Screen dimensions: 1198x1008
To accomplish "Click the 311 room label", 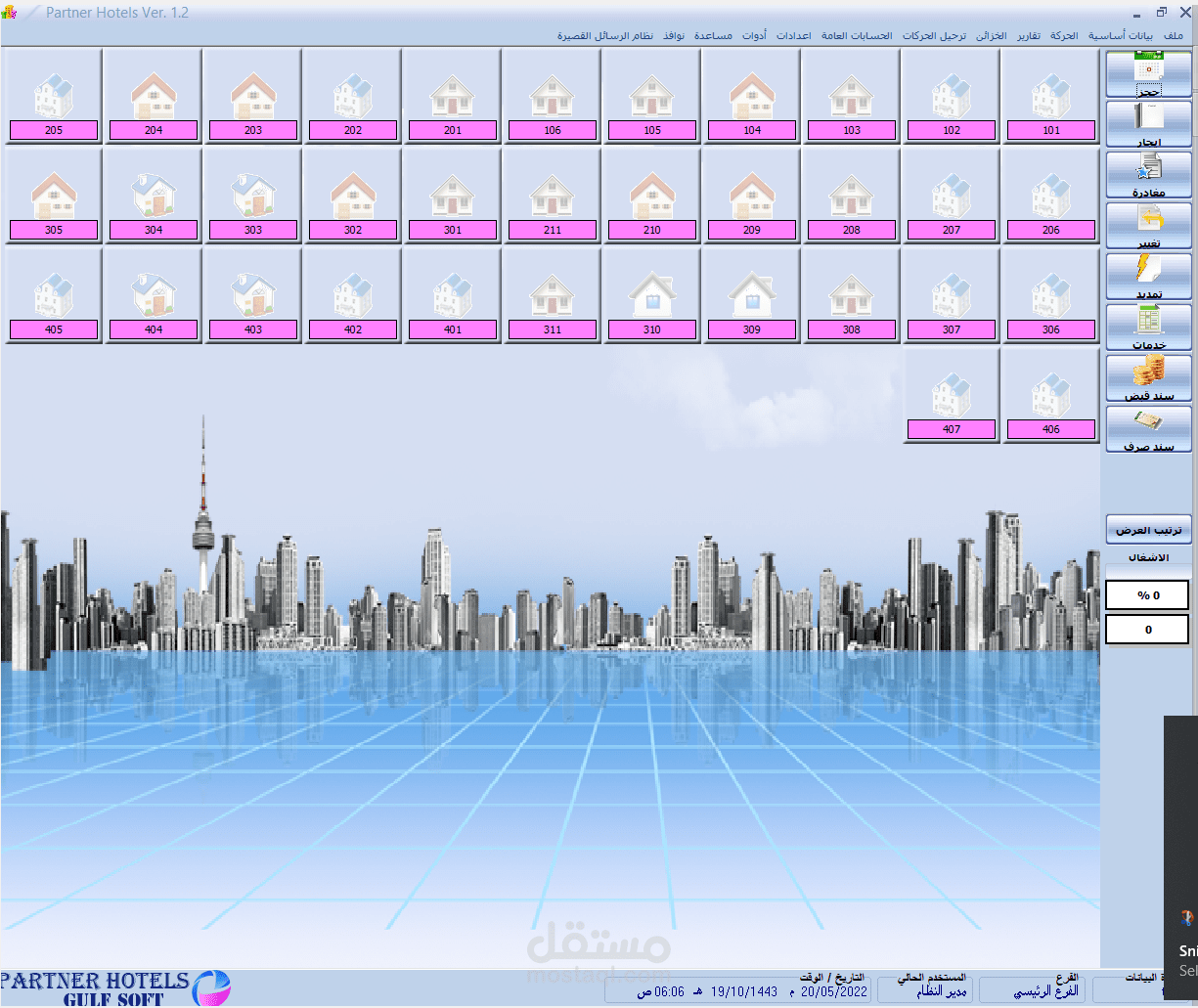I will [553, 329].
